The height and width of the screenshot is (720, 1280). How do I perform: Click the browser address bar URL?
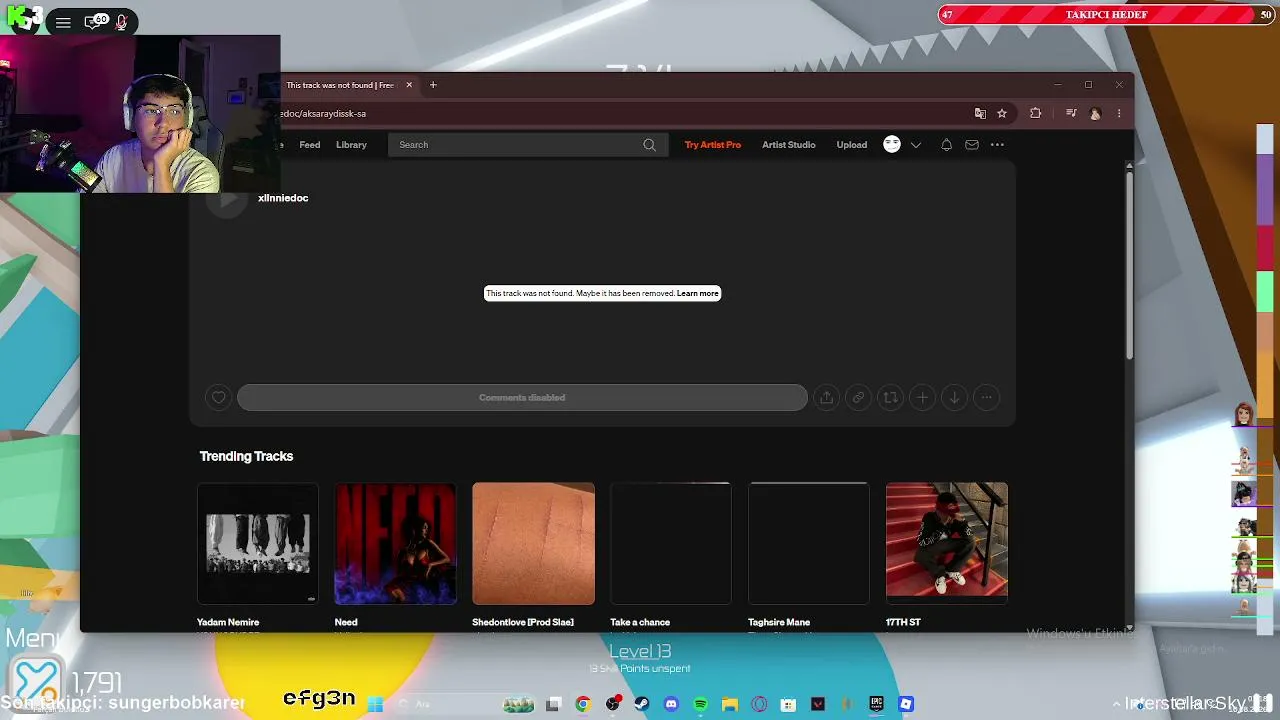click(x=322, y=114)
